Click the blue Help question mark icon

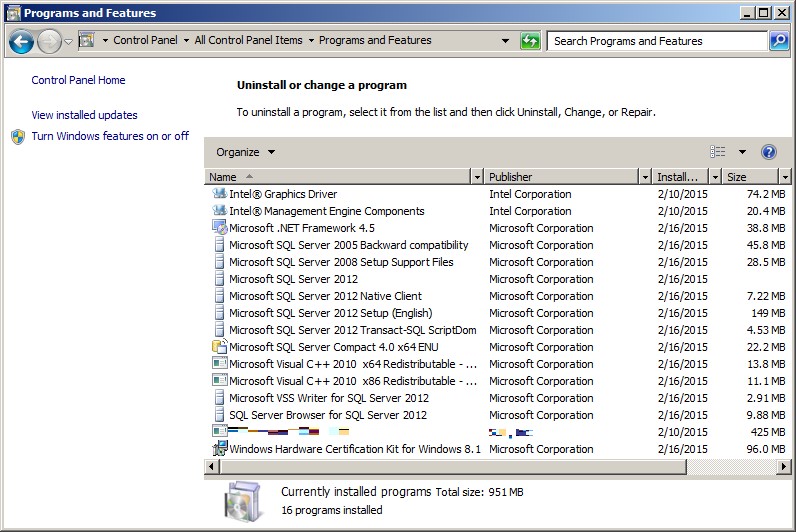769,152
